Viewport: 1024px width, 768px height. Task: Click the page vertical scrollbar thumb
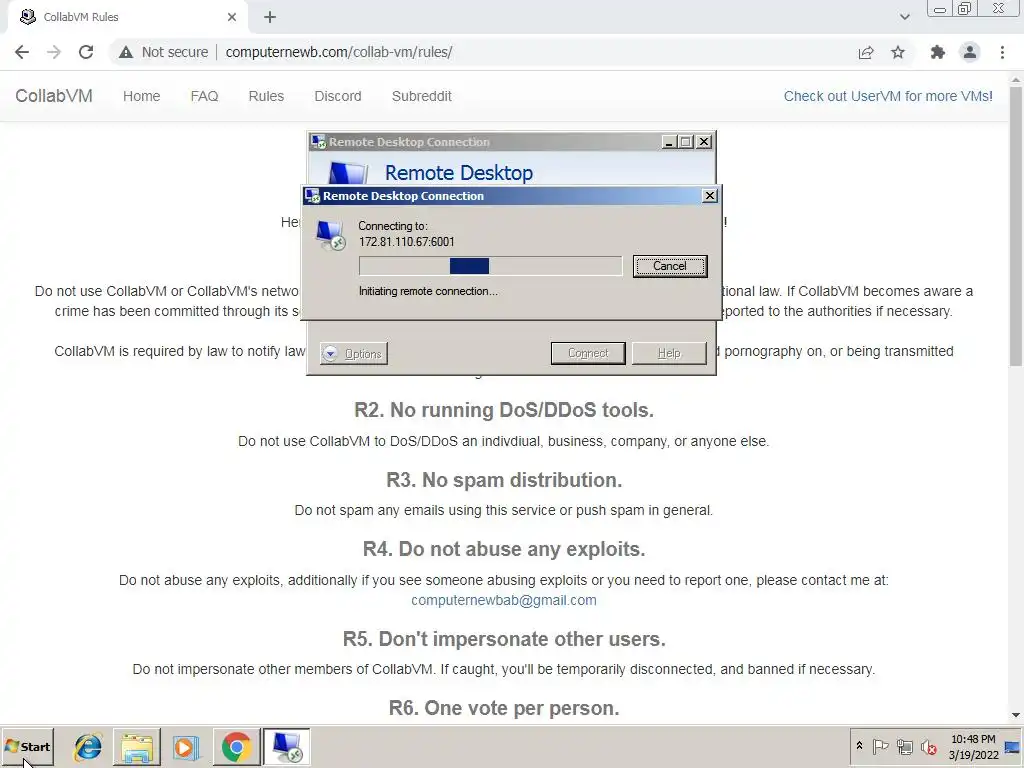[x=1016, y=225]
